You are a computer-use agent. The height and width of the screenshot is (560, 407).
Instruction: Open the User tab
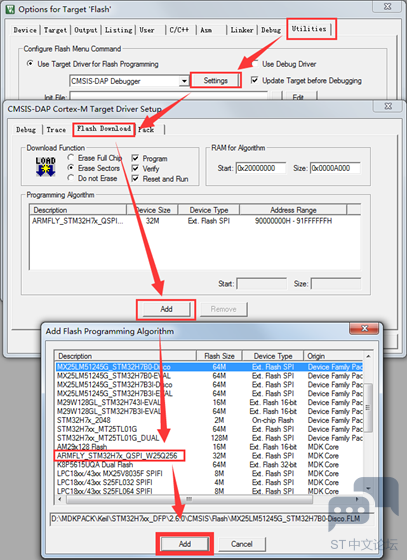click(147, 30)
